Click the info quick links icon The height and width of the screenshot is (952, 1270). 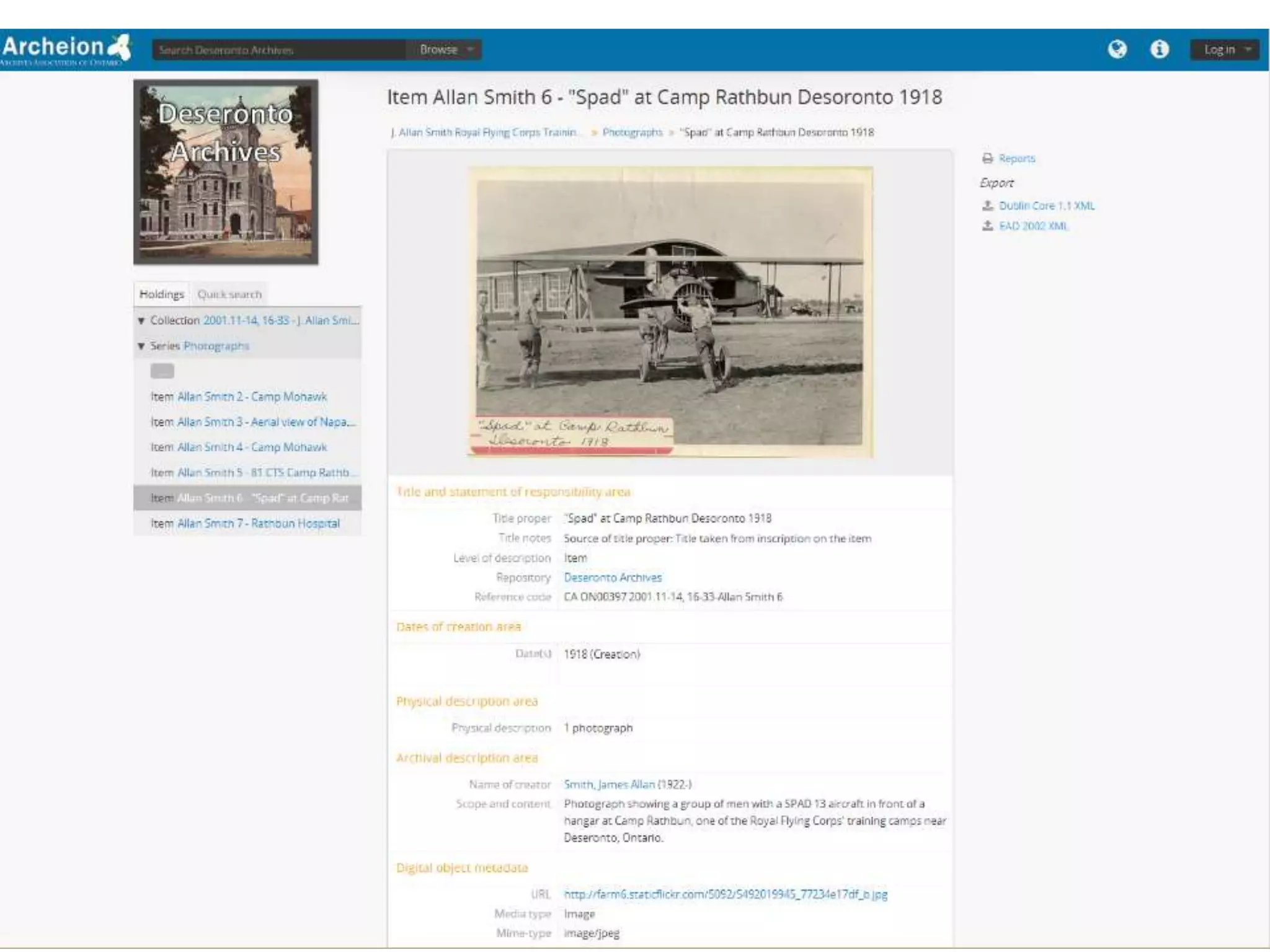[x=1159, y=49]
